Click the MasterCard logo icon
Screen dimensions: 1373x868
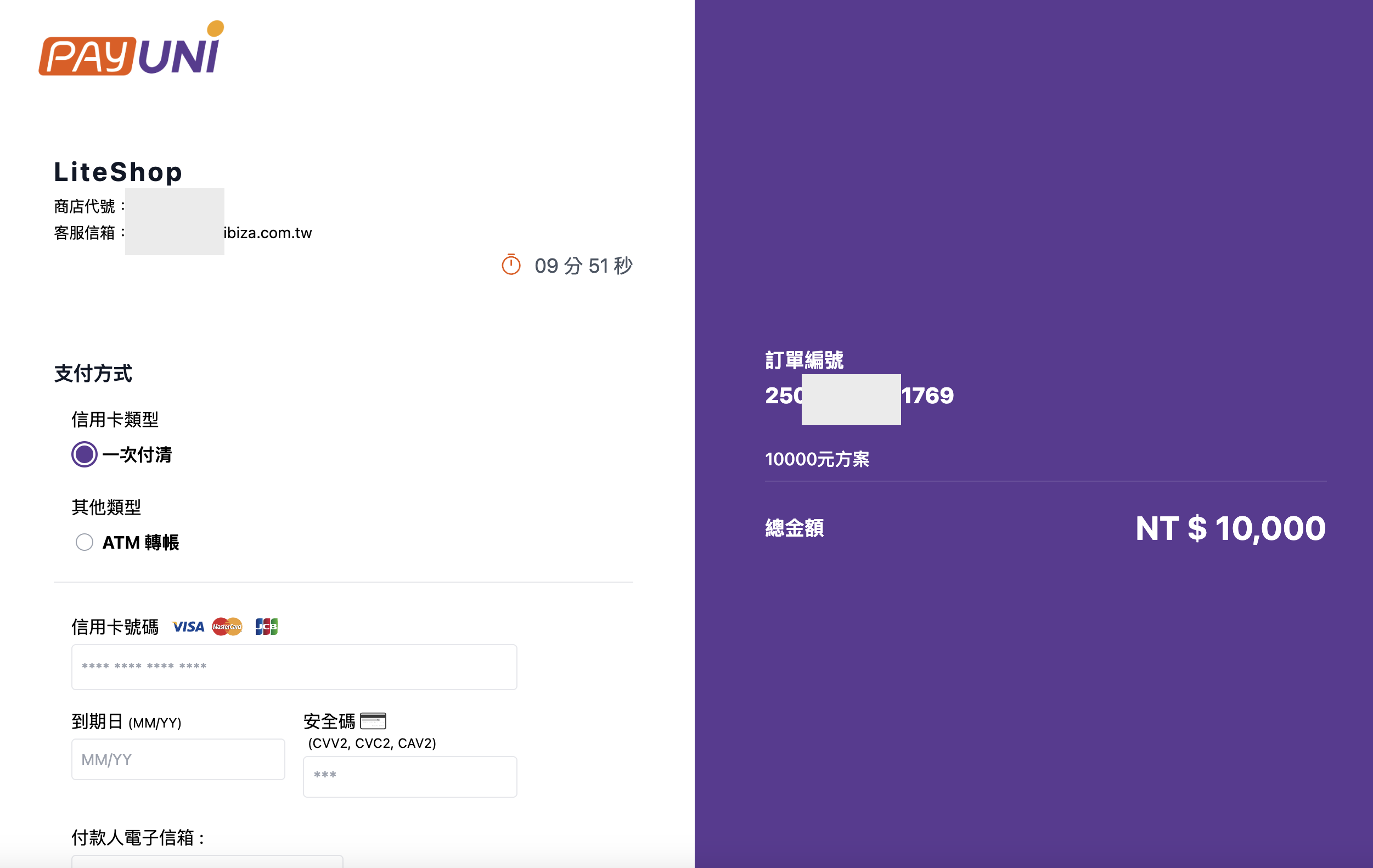[227, 627]
